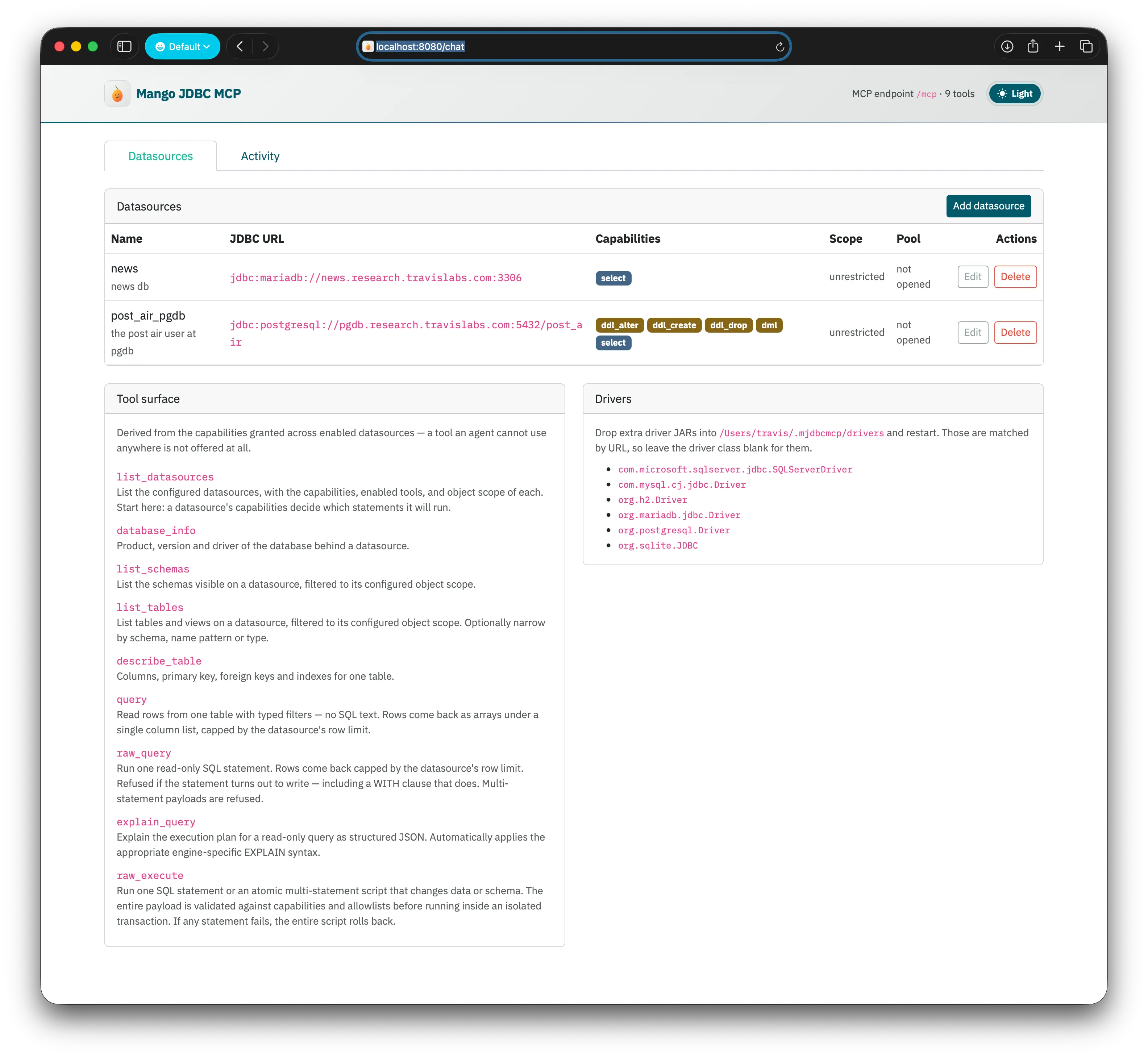
Task: Open the Safari downloads icon
Action: (x=1007, y=46)
